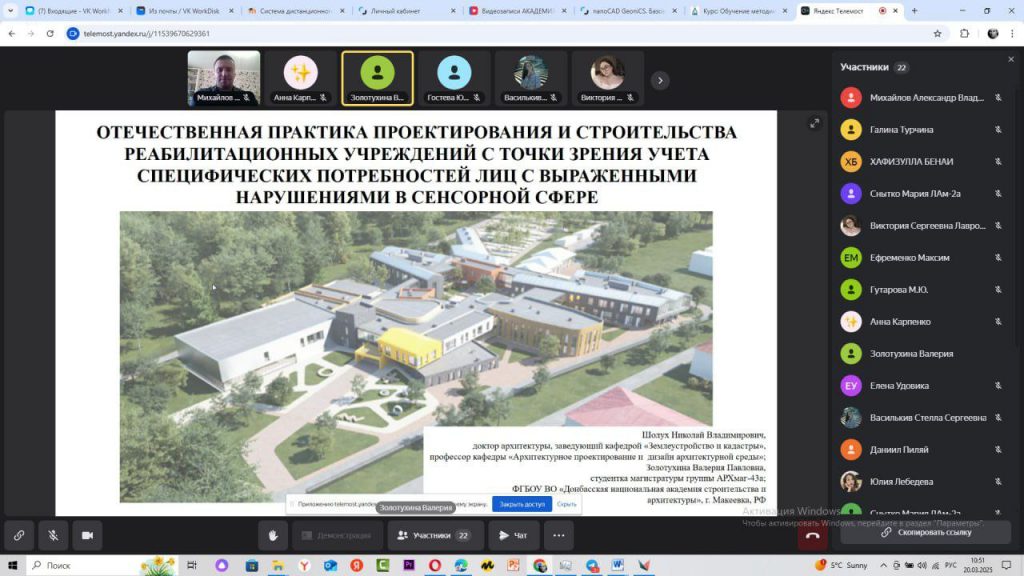1024x576 pixels.
Task: Open the three-dots more options menu
Action: click(x=558, y=535)
